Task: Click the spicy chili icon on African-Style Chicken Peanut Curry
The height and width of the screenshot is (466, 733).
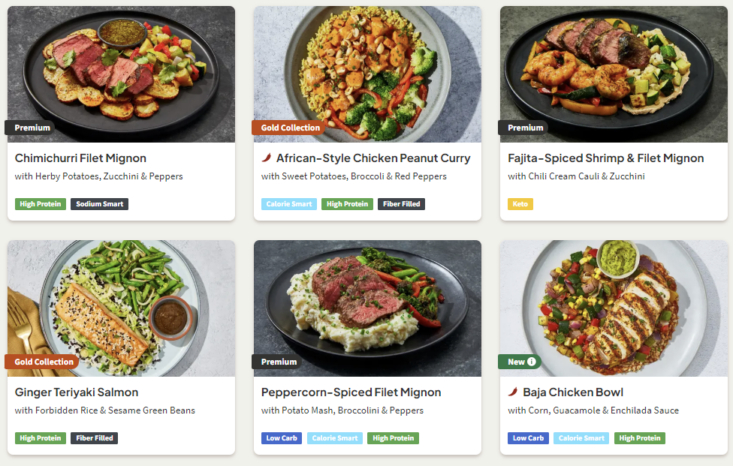Action: point(267,158)
